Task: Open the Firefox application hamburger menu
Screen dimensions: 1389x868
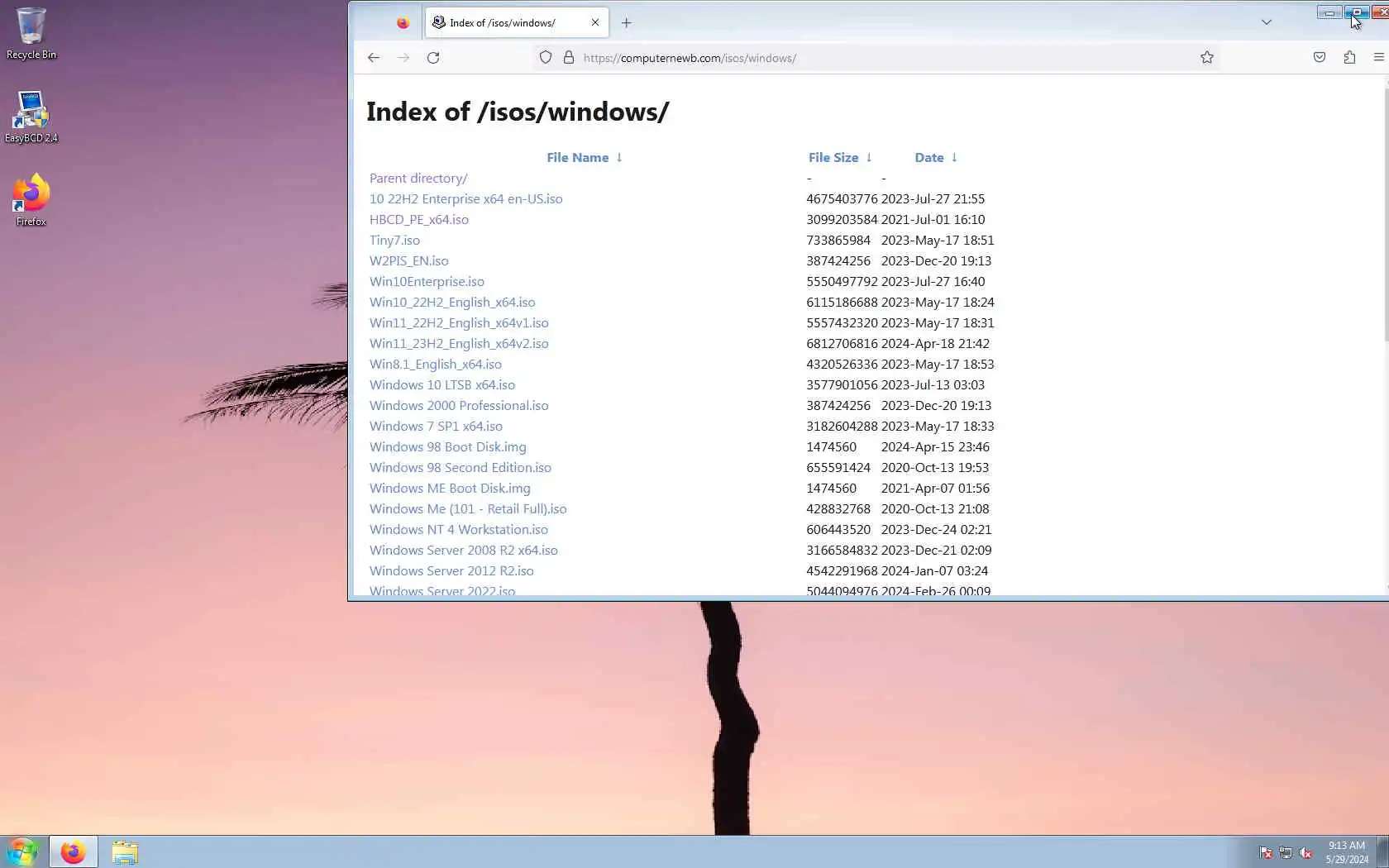Action: [x=1378, y=58]
